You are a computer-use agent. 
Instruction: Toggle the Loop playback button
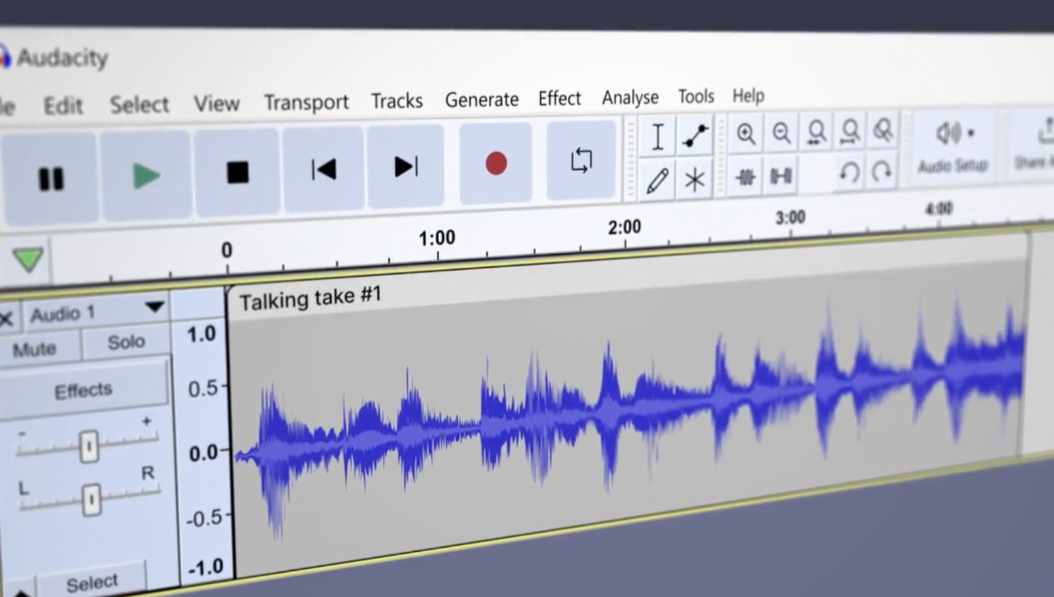(x=581, y=161)
